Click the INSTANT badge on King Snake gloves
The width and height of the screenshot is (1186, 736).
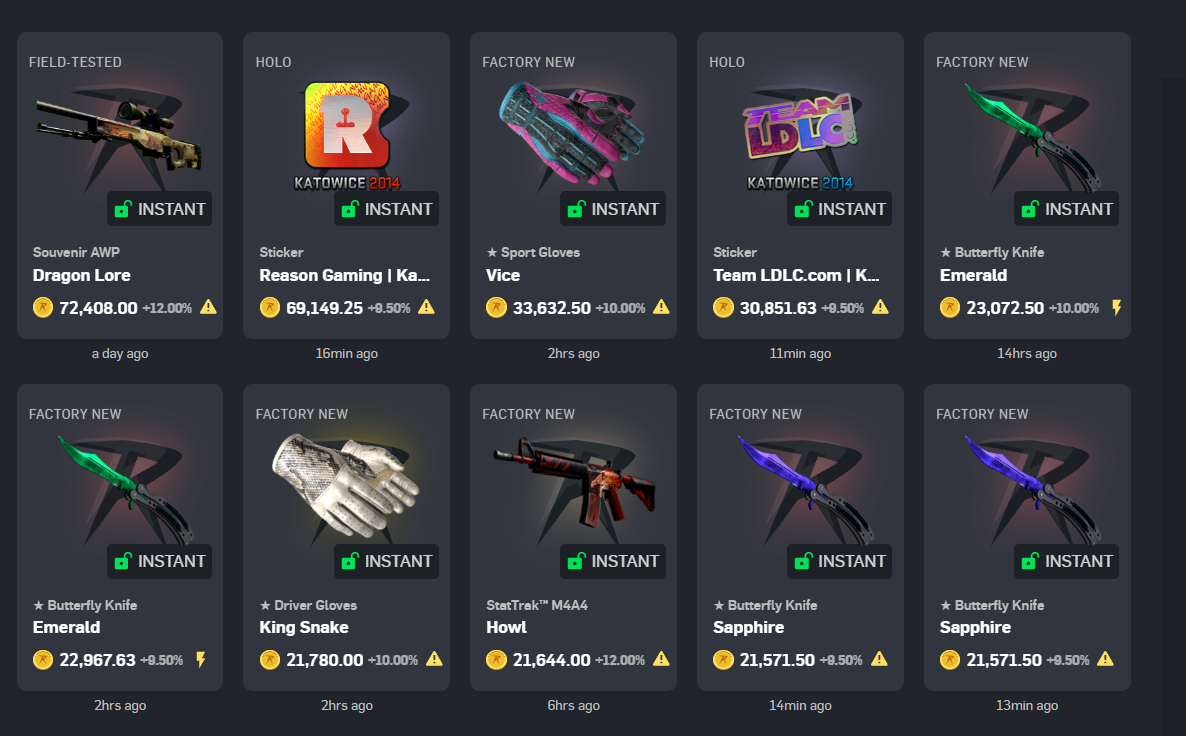387,561
